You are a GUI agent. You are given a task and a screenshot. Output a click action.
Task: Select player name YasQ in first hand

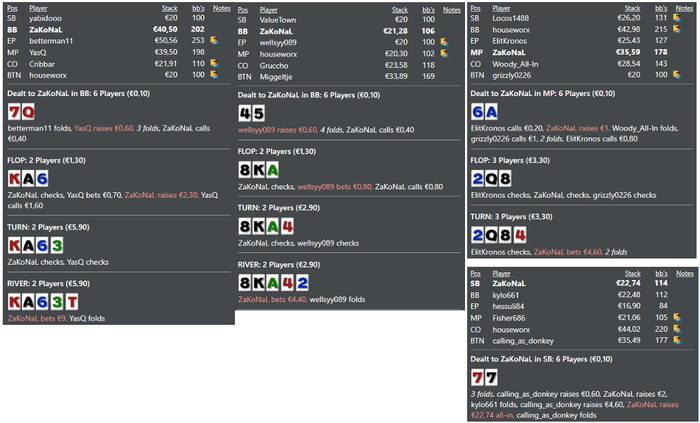38,52
